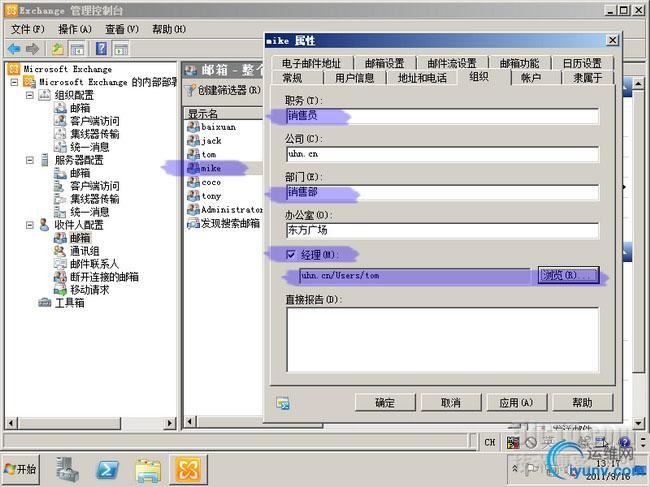The width and height of the screenshot is (650, 487).
Task: Click the 移动请求 move request icon
Action: pos(60,290)
